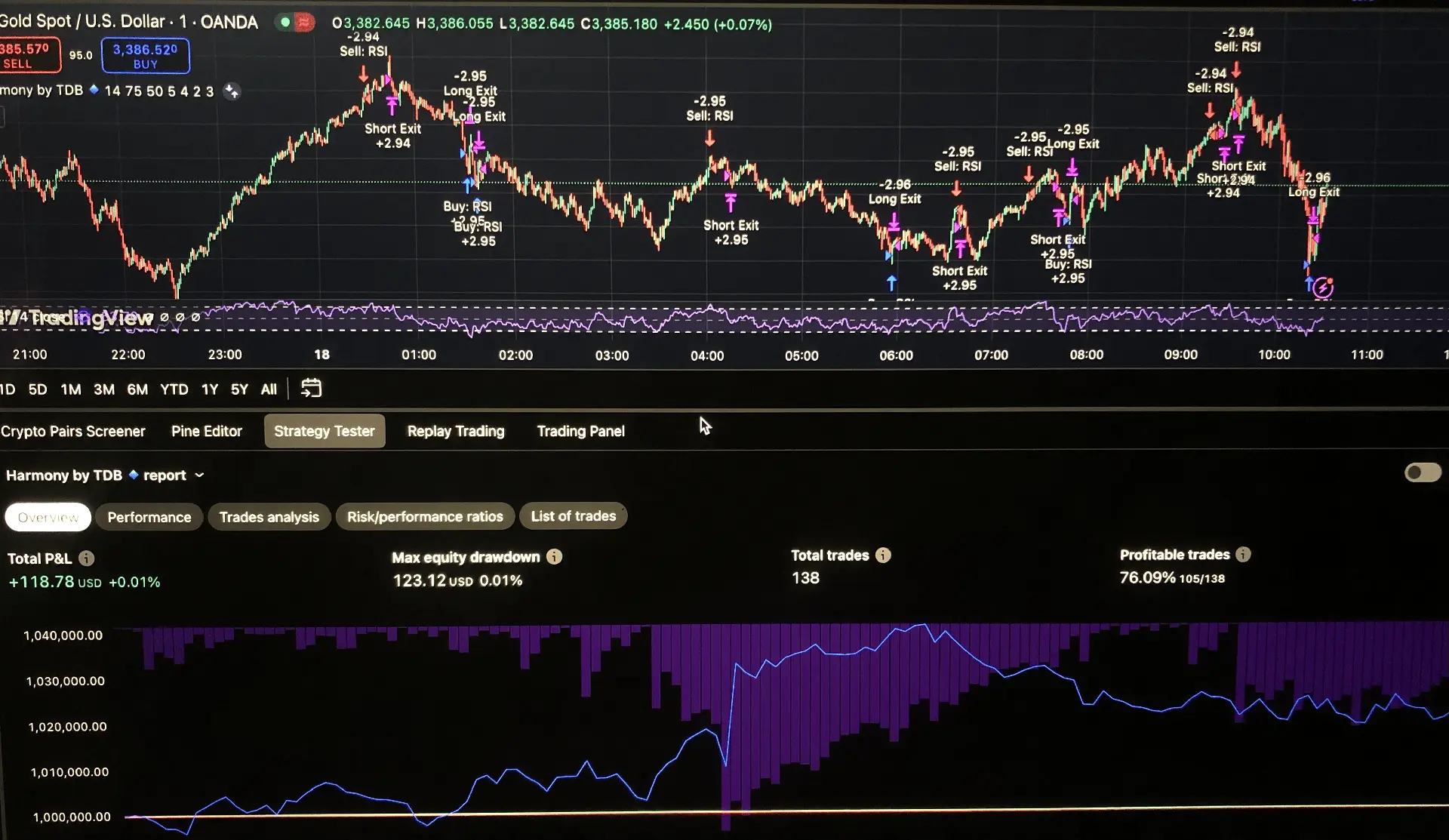Set chart range to YTD
The width and height of the screenshot is (1449, 840).
click(x=174, y=389)
